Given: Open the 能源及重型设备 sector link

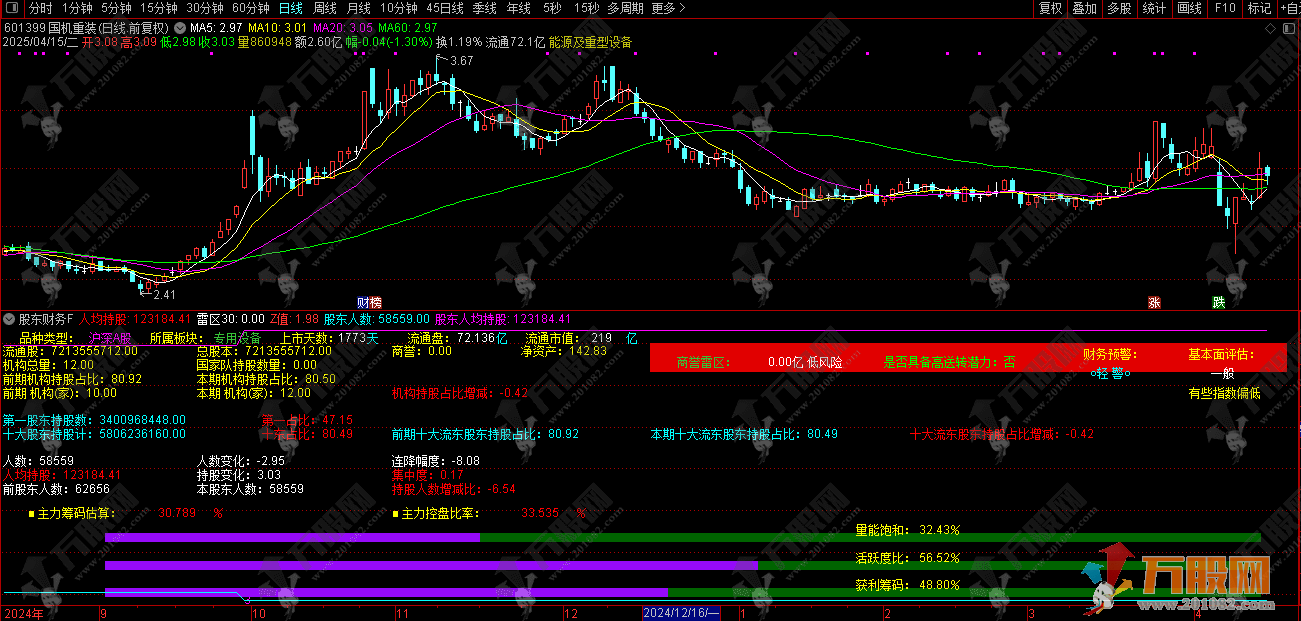Looking at the screenshot, I should tap(591, 43).
